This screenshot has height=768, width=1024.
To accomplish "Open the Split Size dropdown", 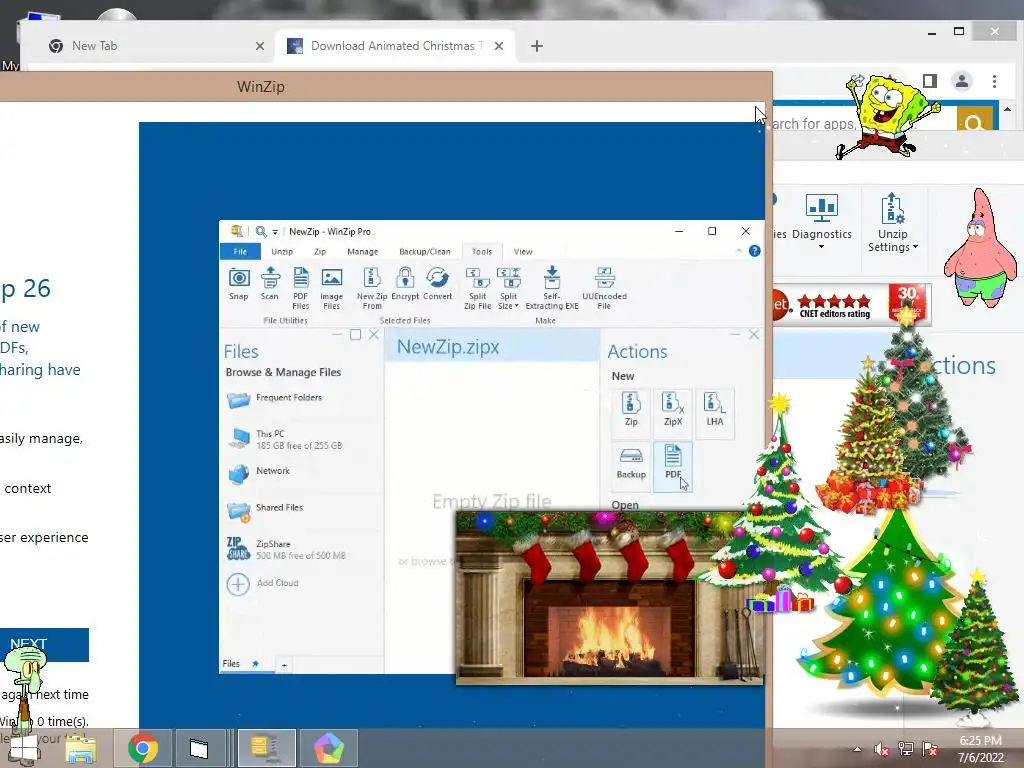I will click(508, 288).
